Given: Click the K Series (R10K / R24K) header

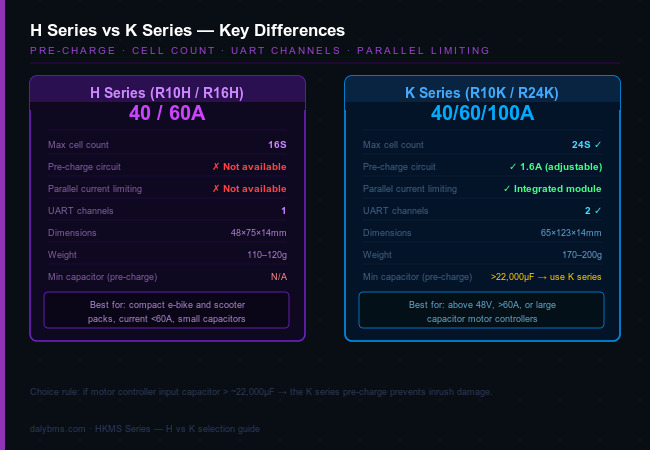Looking at the screenshot, I should tap(482, 93).
